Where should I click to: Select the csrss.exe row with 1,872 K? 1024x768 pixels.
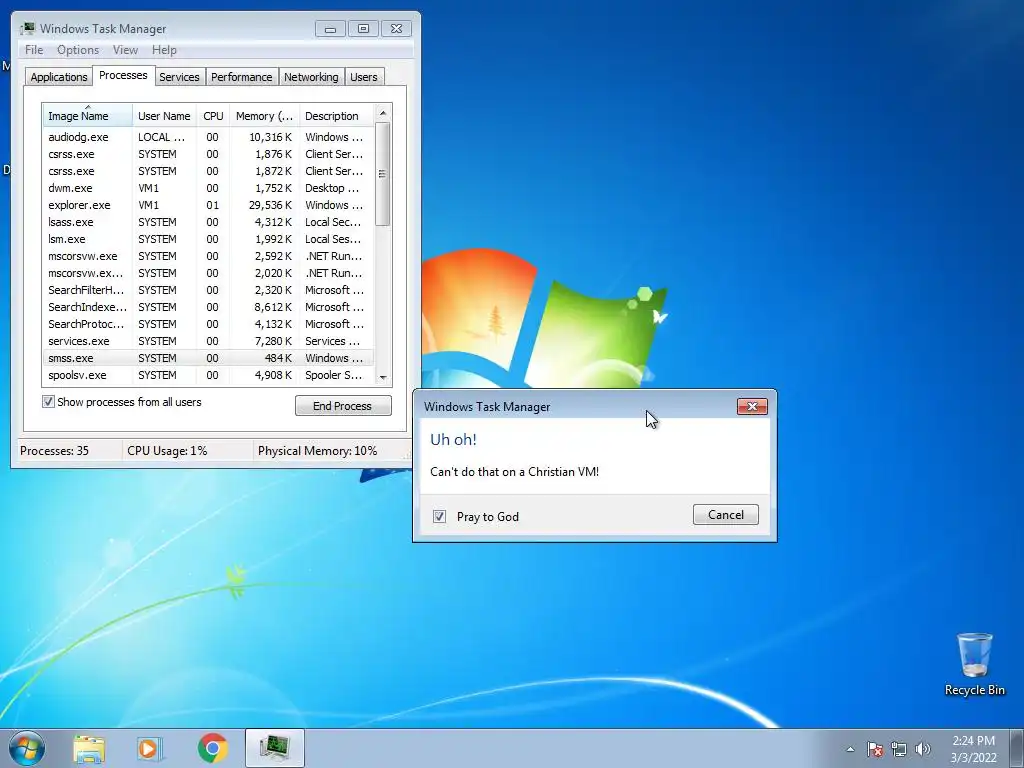pos(208,171)
